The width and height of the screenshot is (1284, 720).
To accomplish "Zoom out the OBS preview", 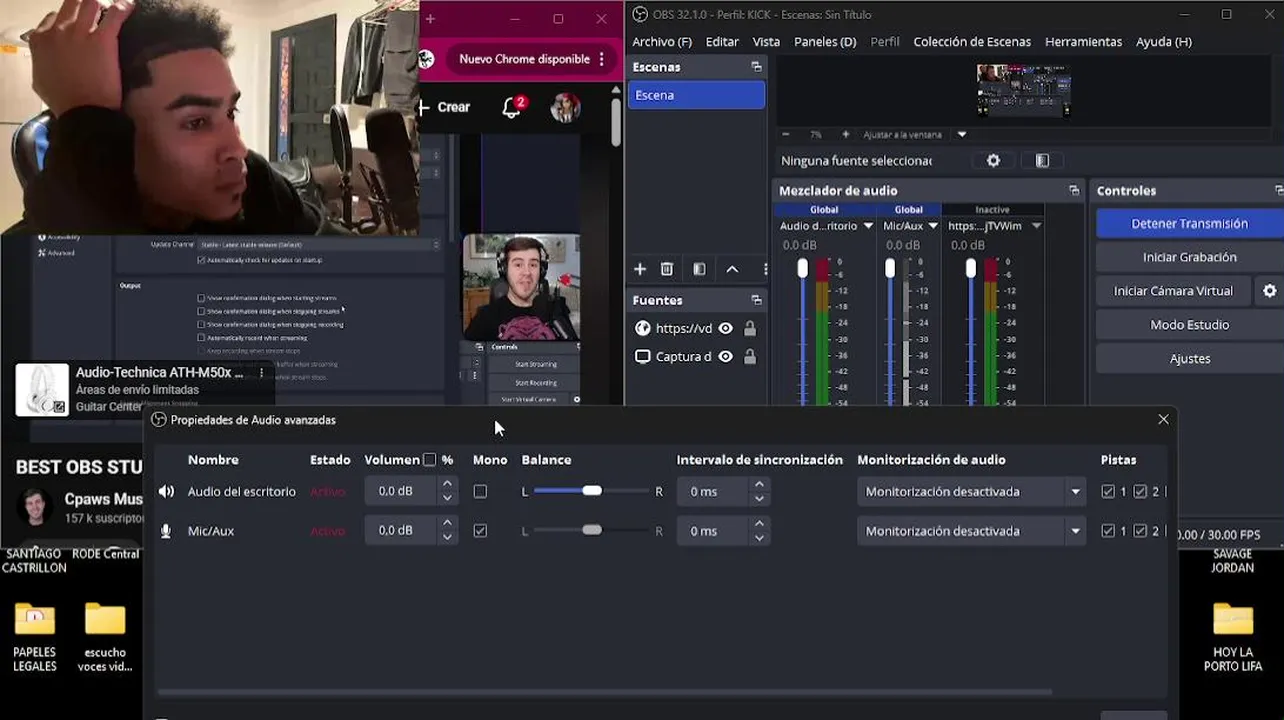I will pyautogui.click(x=786, y=134).
